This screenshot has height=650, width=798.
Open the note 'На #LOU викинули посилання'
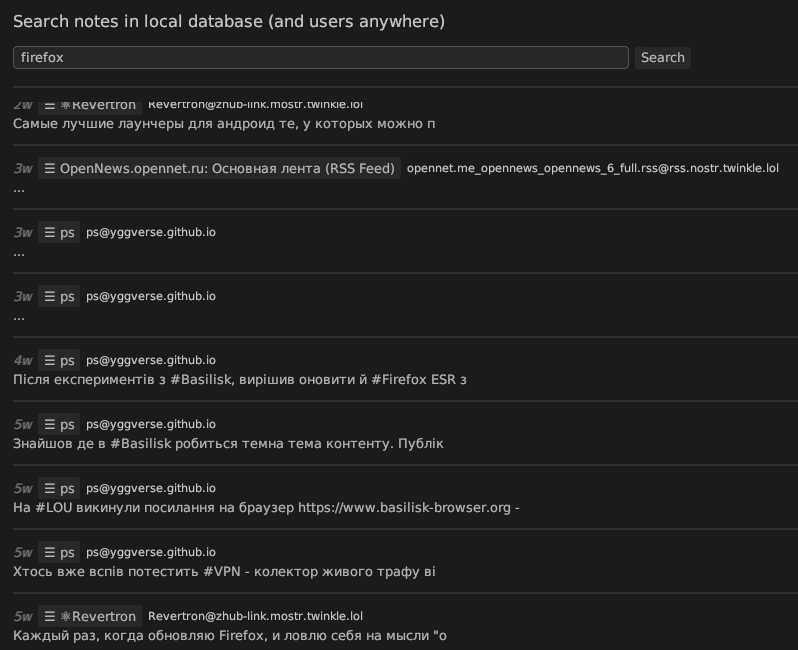(266, 508)
